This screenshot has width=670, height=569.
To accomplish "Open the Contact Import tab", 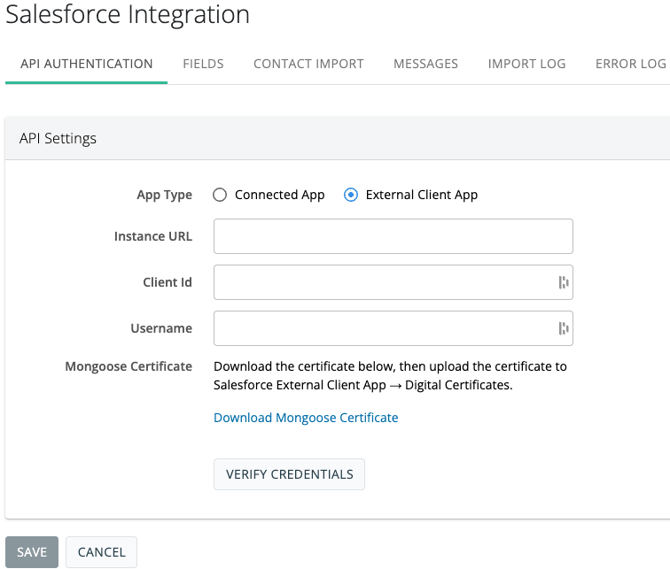I will (309, 64).
